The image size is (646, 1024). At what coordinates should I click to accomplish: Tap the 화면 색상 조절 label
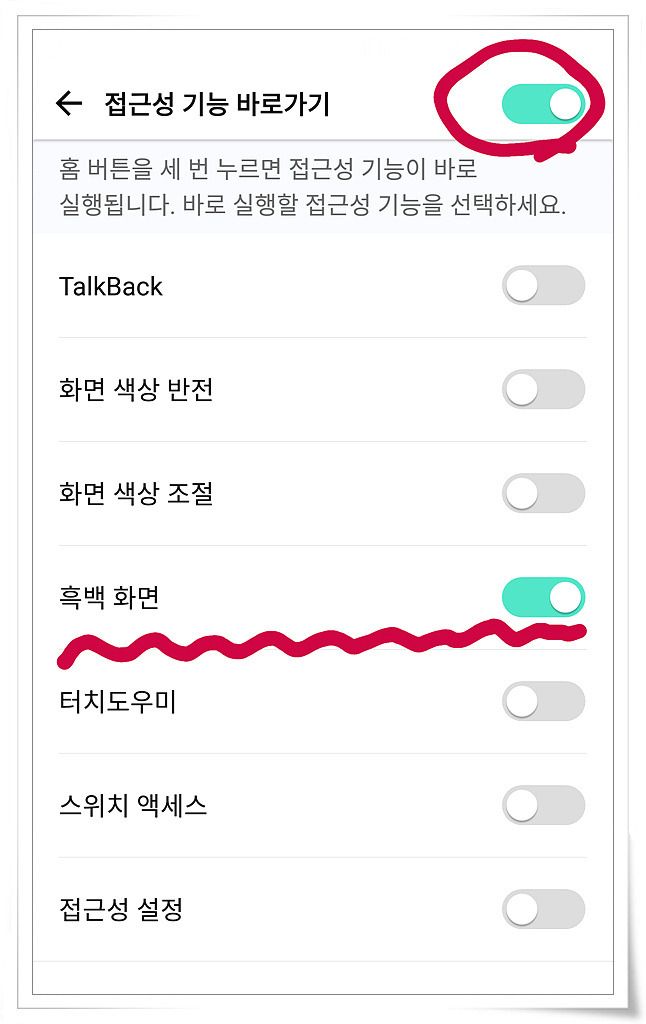pyautogui.click(x=136, y=493)
